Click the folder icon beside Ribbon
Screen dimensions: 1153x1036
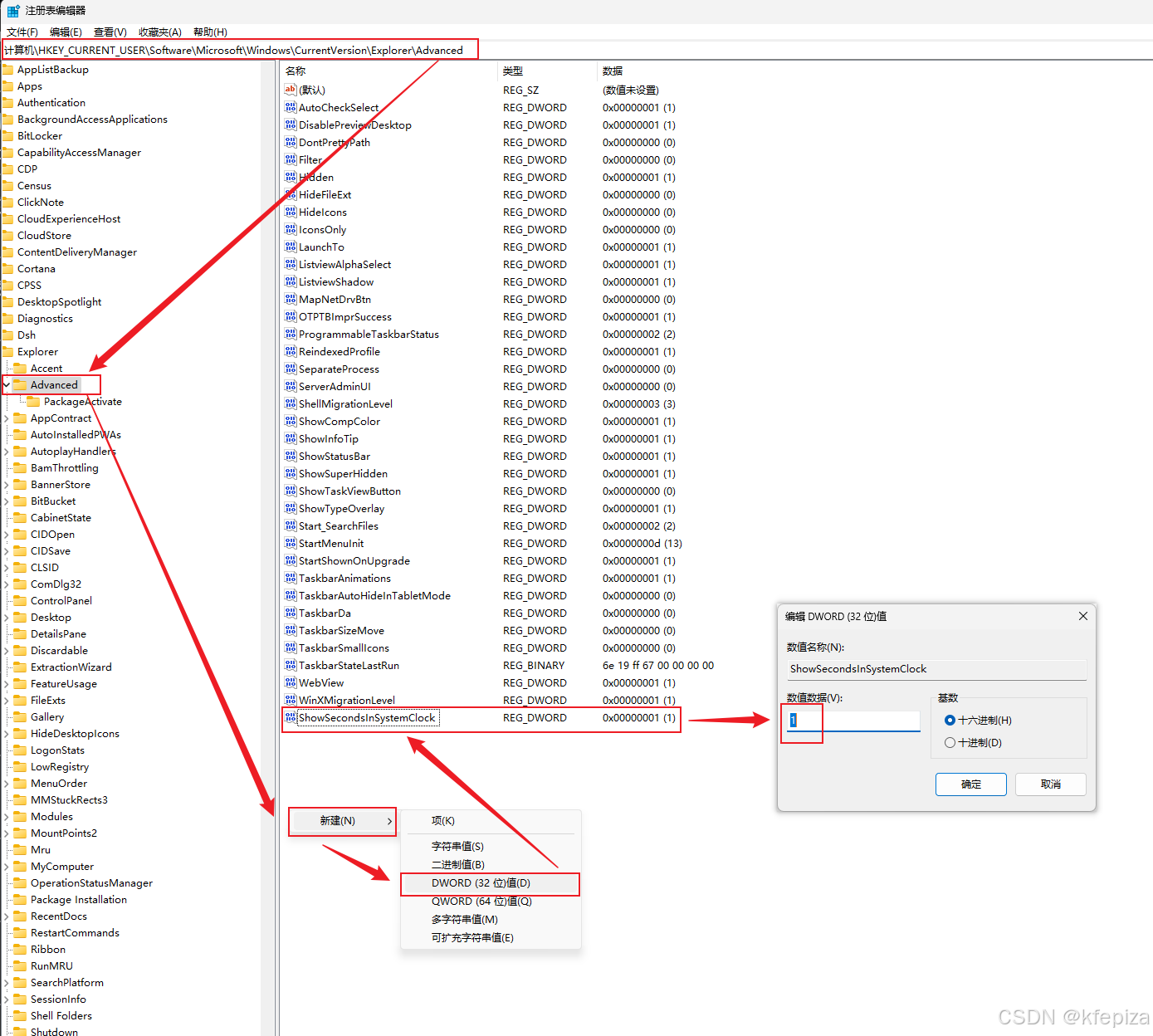(20, 950)
